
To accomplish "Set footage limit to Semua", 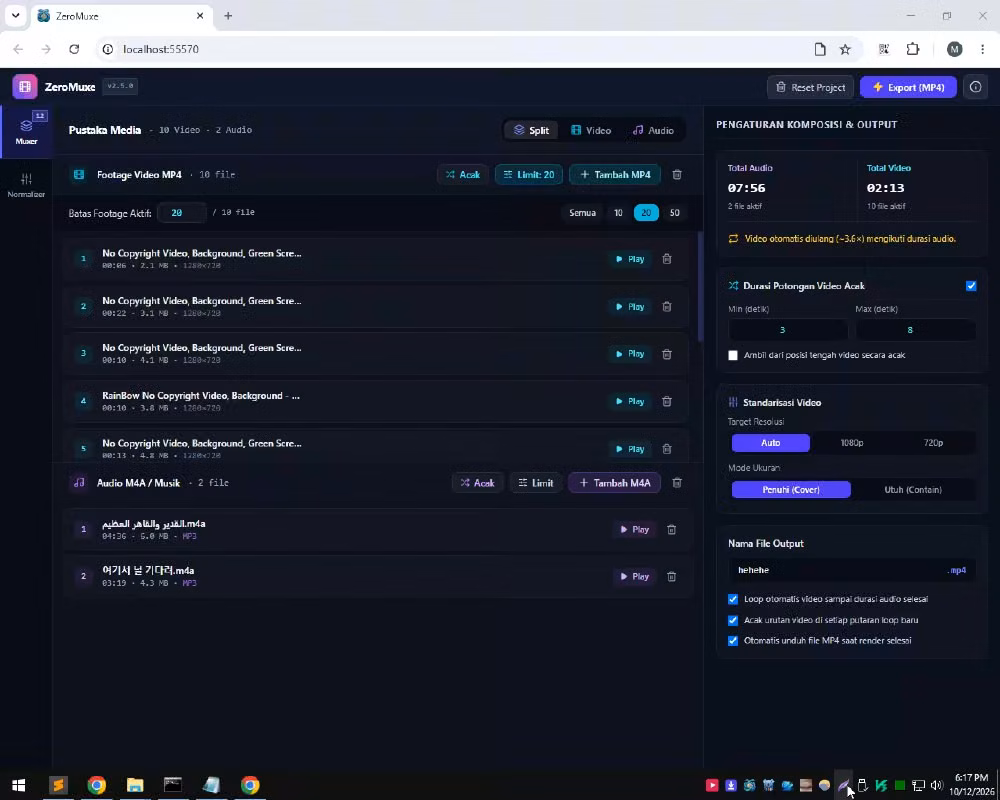I will (582, 213).
